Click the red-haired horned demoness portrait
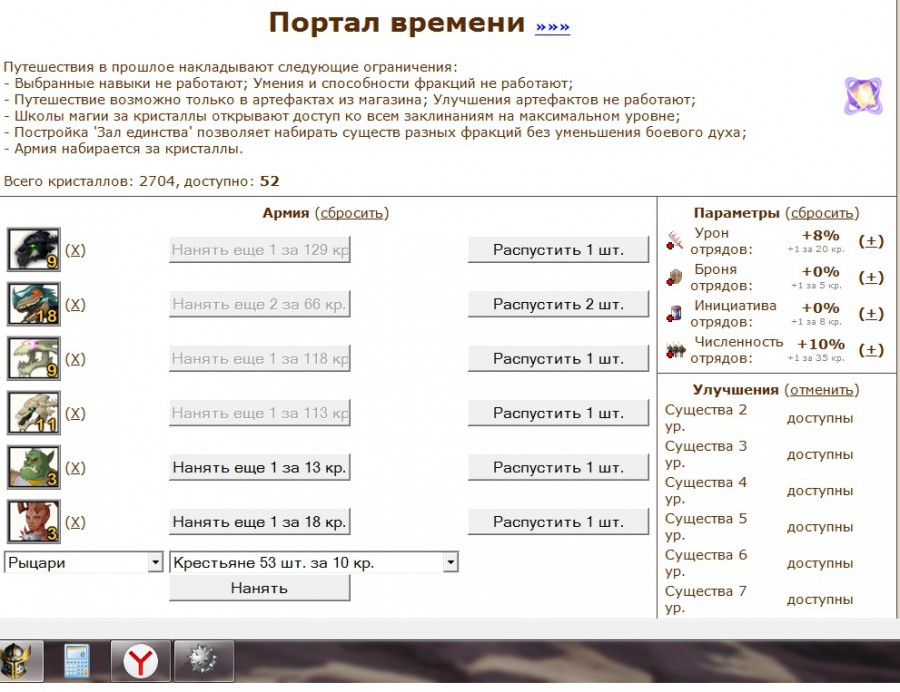Viewport: 900px width, 692px height. coord(34,522)
